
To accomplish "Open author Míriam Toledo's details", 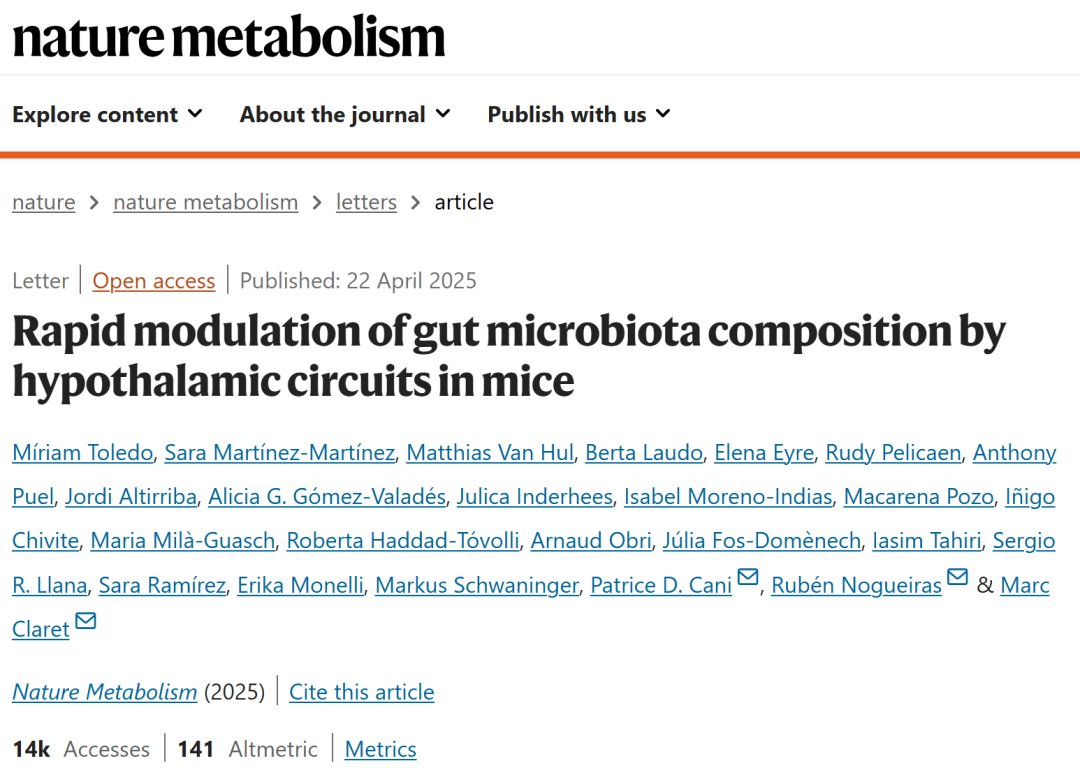I will point(83,453).
